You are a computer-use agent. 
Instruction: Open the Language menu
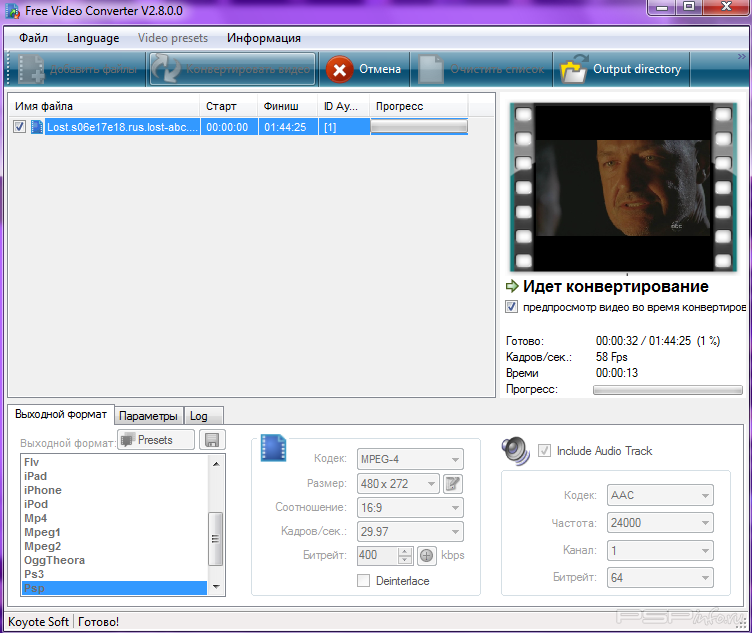pyautogui.click(x=93, y=38)
